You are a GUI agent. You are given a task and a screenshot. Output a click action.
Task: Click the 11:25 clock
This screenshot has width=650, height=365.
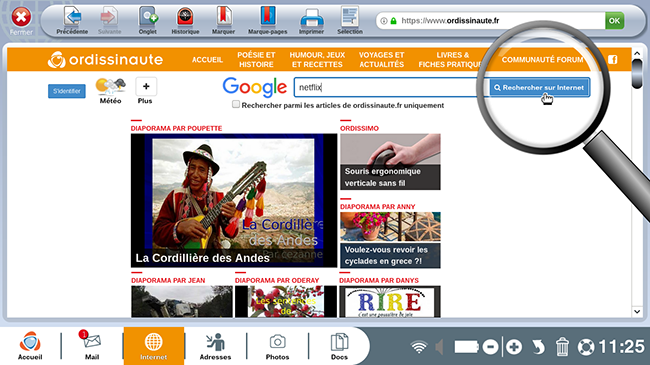pyautogui.click(x=621, y=346)
